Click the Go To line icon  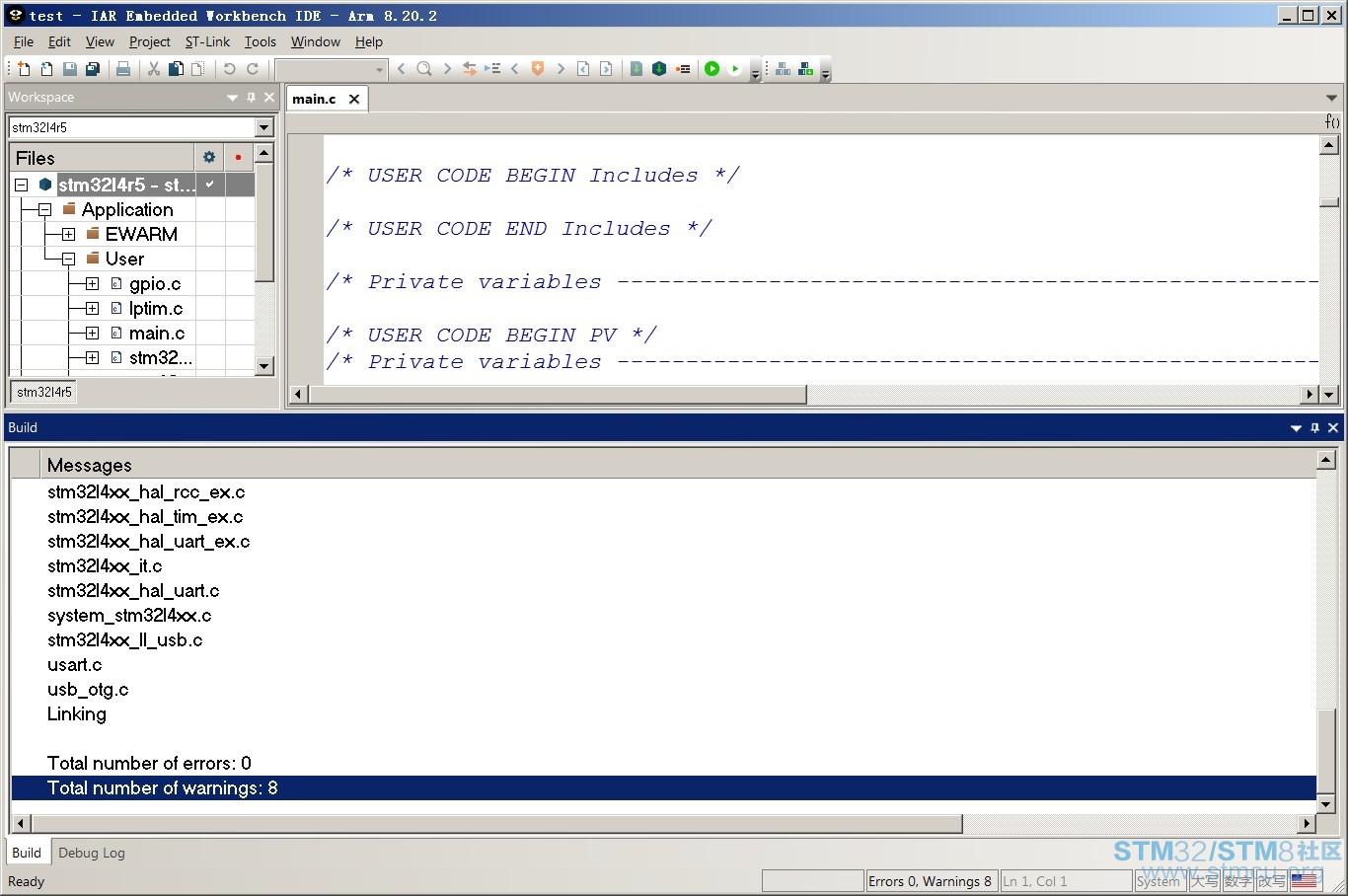[492, 69]
